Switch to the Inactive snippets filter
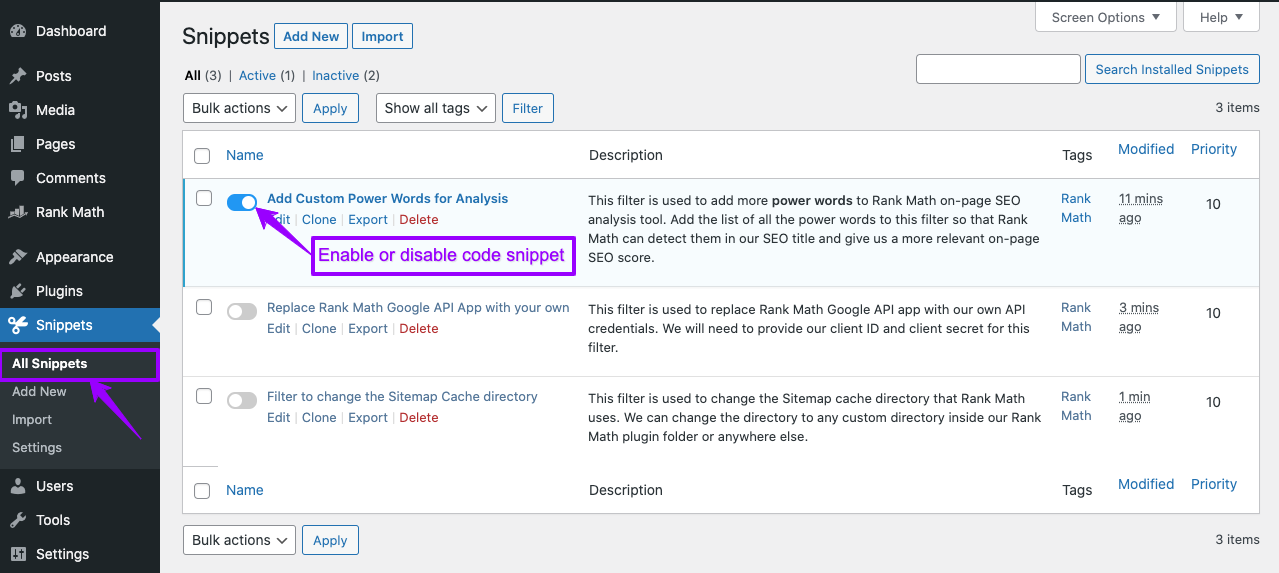This screenshot has width=1279, height=573. coord(335,75)
